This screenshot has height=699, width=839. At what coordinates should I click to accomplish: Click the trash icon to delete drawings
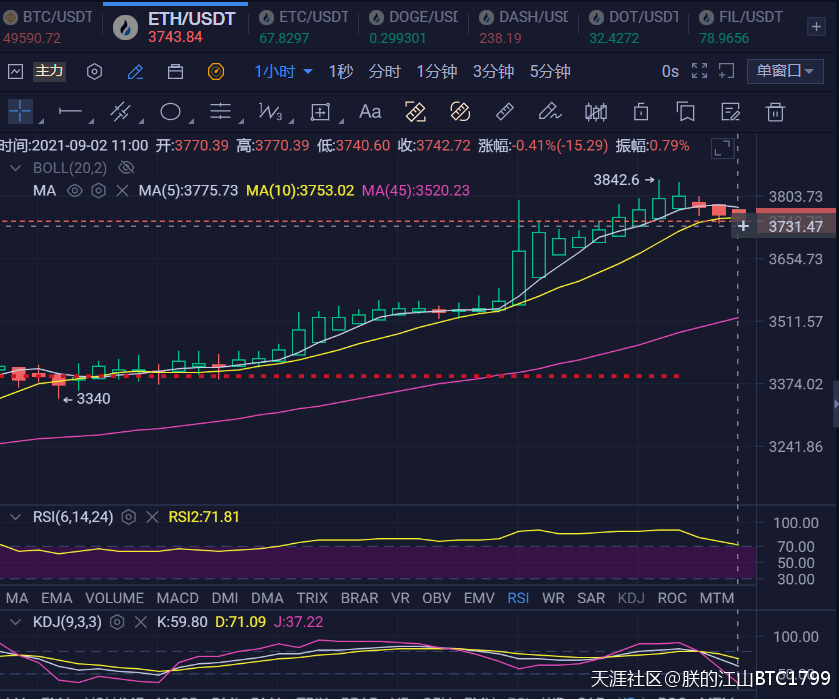(775, 112)
